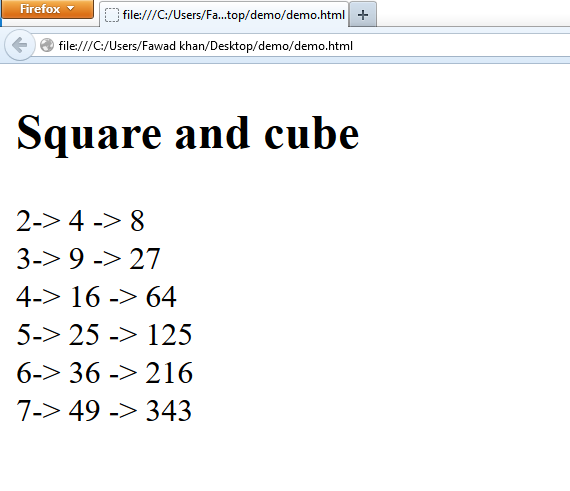Click the number 343 in last row
The image size is (570, 491).
169,411
